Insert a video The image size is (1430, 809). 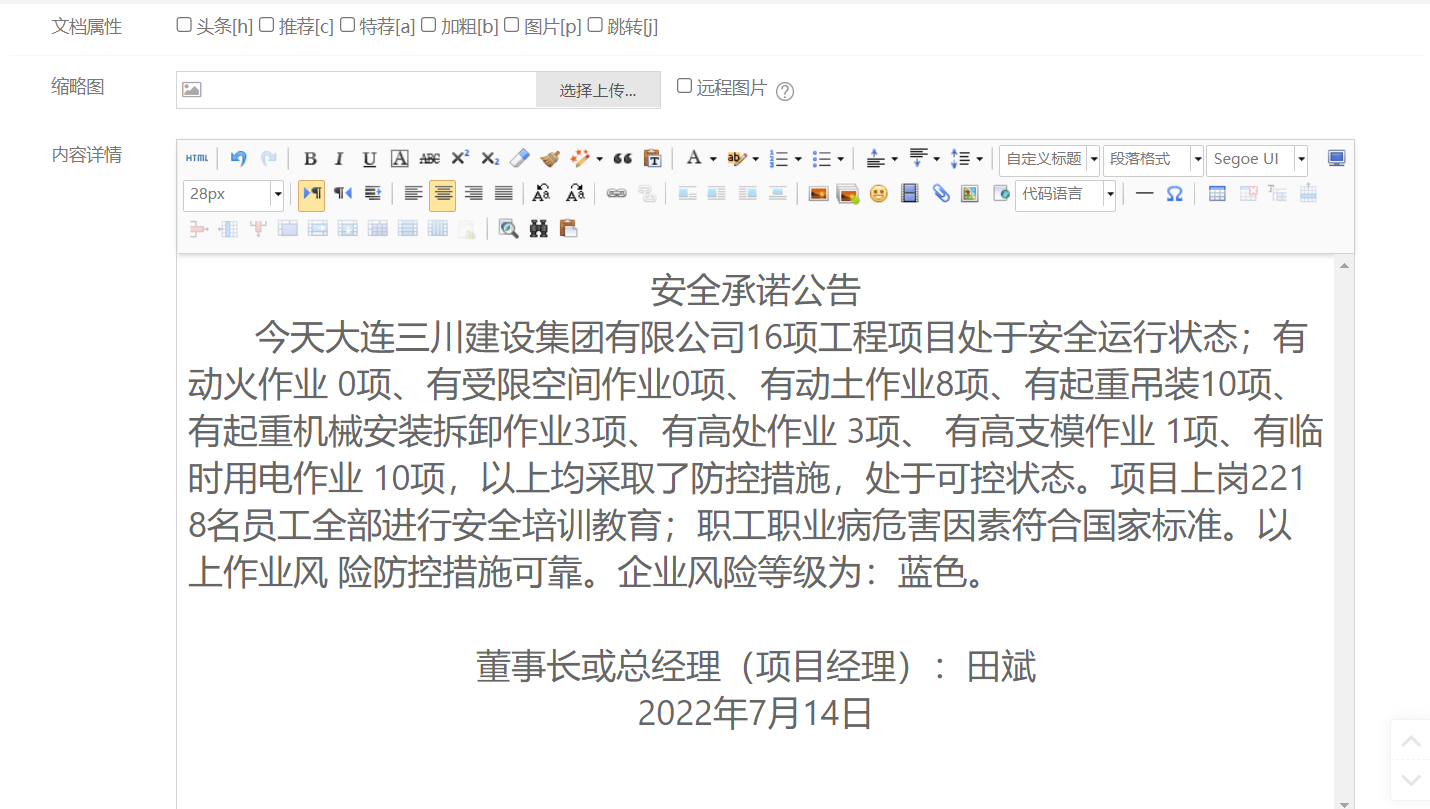(909, 194)
